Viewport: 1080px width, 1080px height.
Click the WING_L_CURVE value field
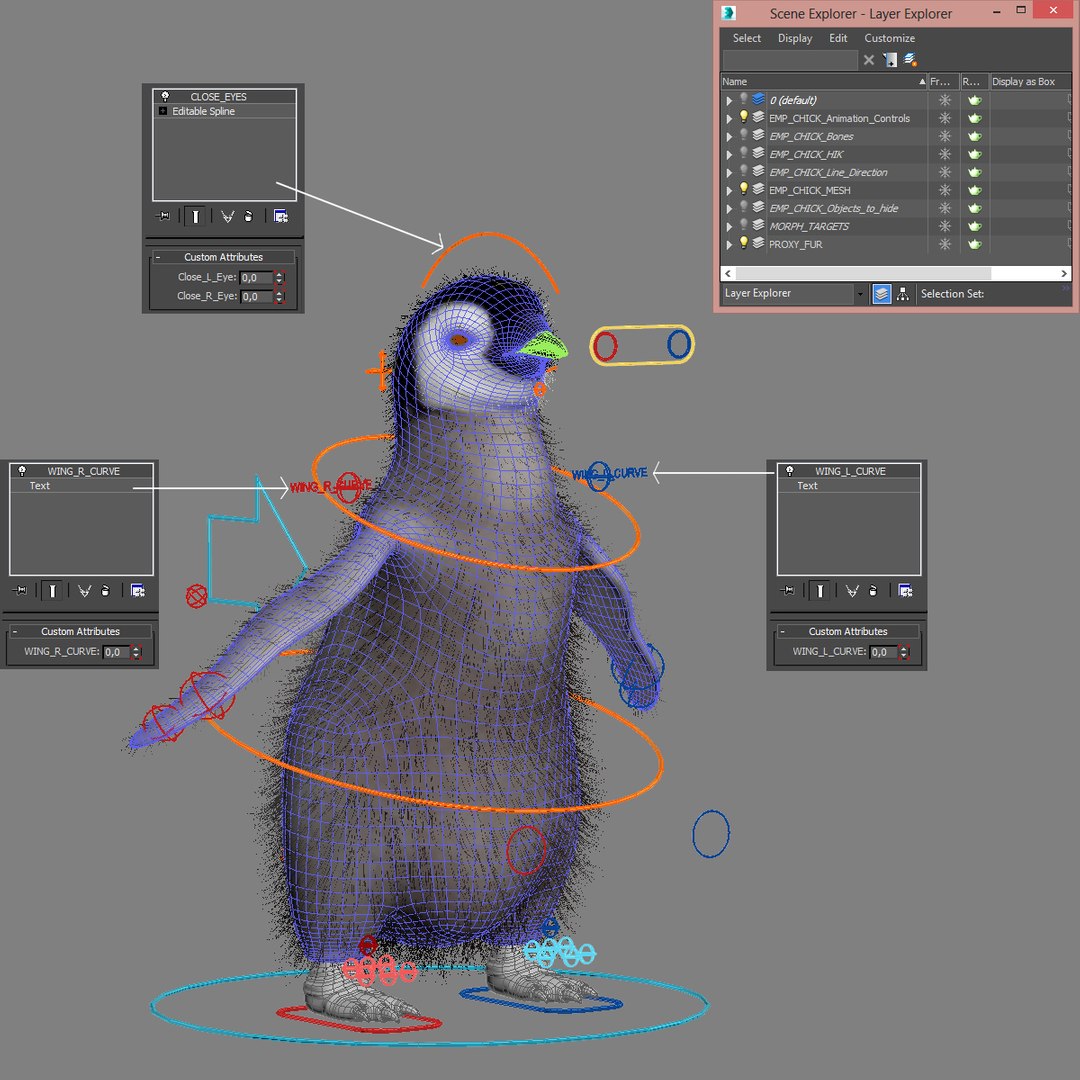(x=883, y=652)
